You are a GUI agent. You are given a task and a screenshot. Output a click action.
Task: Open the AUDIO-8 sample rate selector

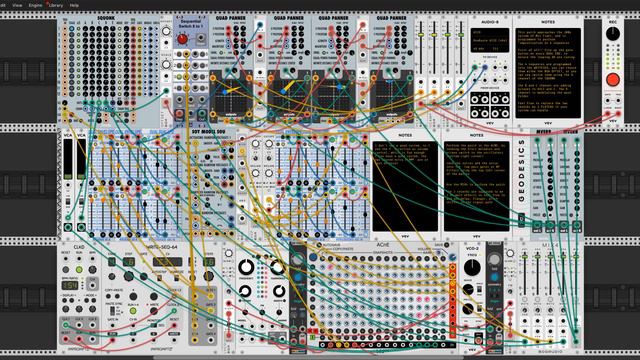480,49
